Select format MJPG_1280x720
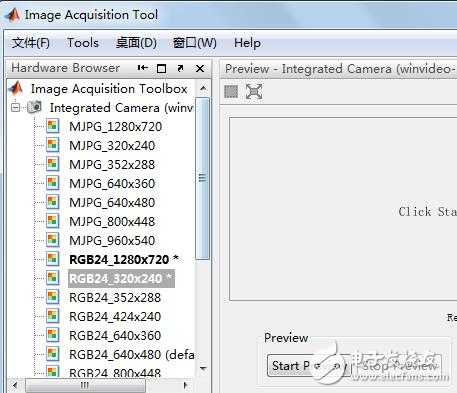457x393 pixels. (x=115, y=127)
